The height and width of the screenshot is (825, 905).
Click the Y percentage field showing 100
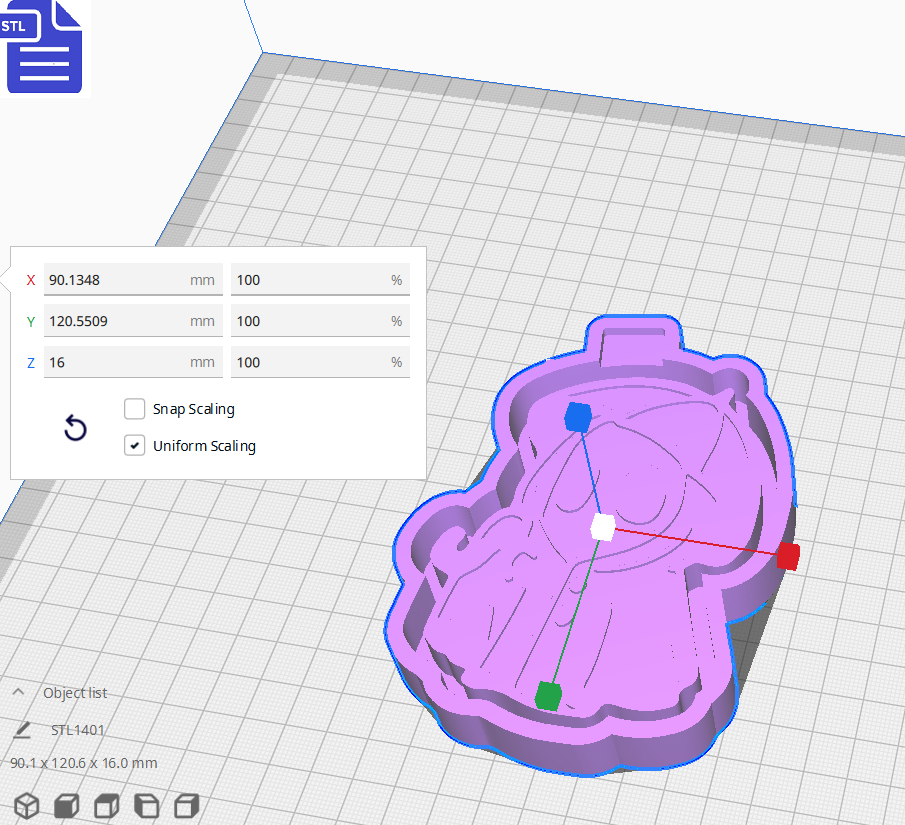(x=320, y=320)
